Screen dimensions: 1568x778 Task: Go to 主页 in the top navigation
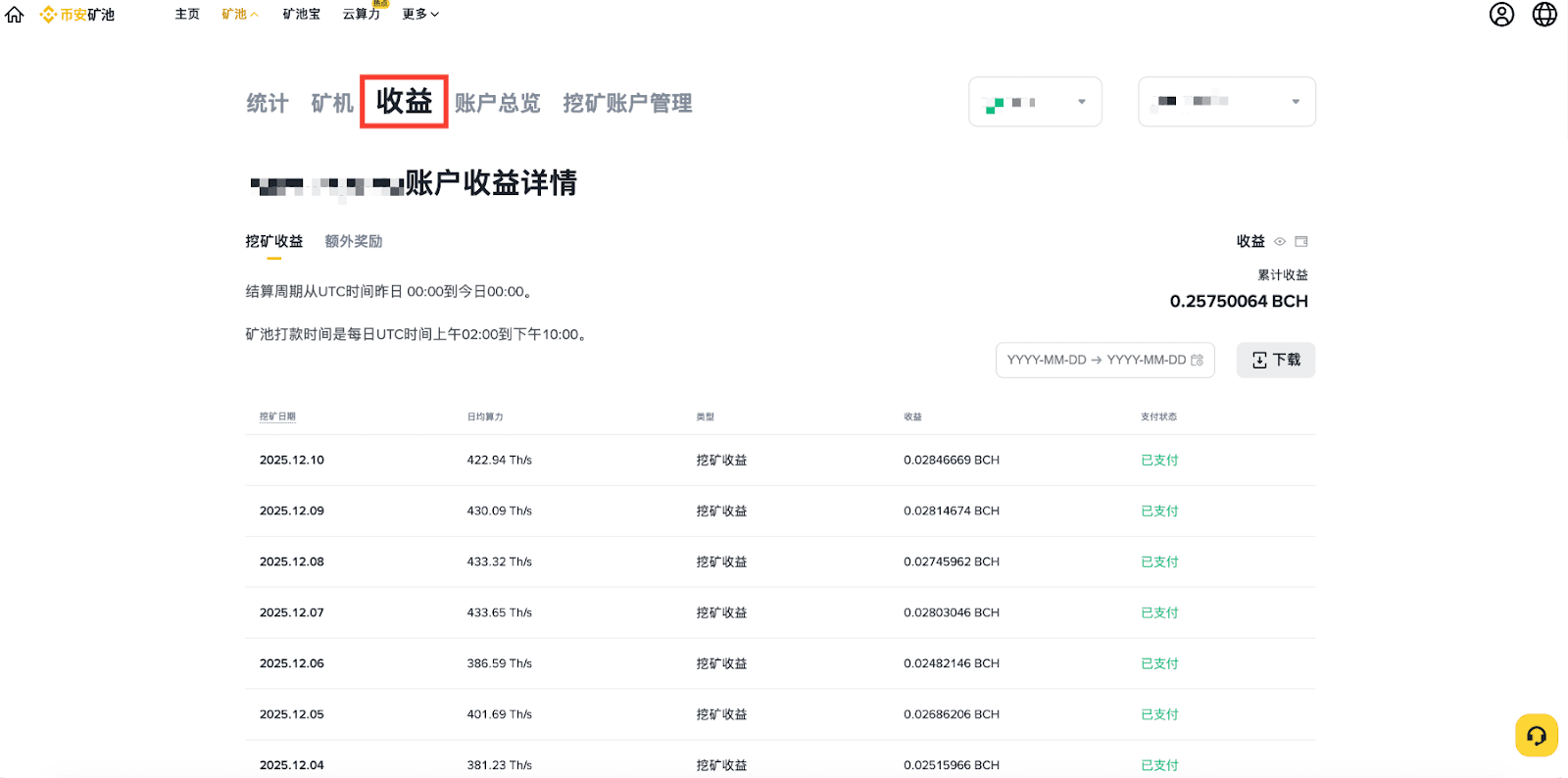tap(187, 14)
